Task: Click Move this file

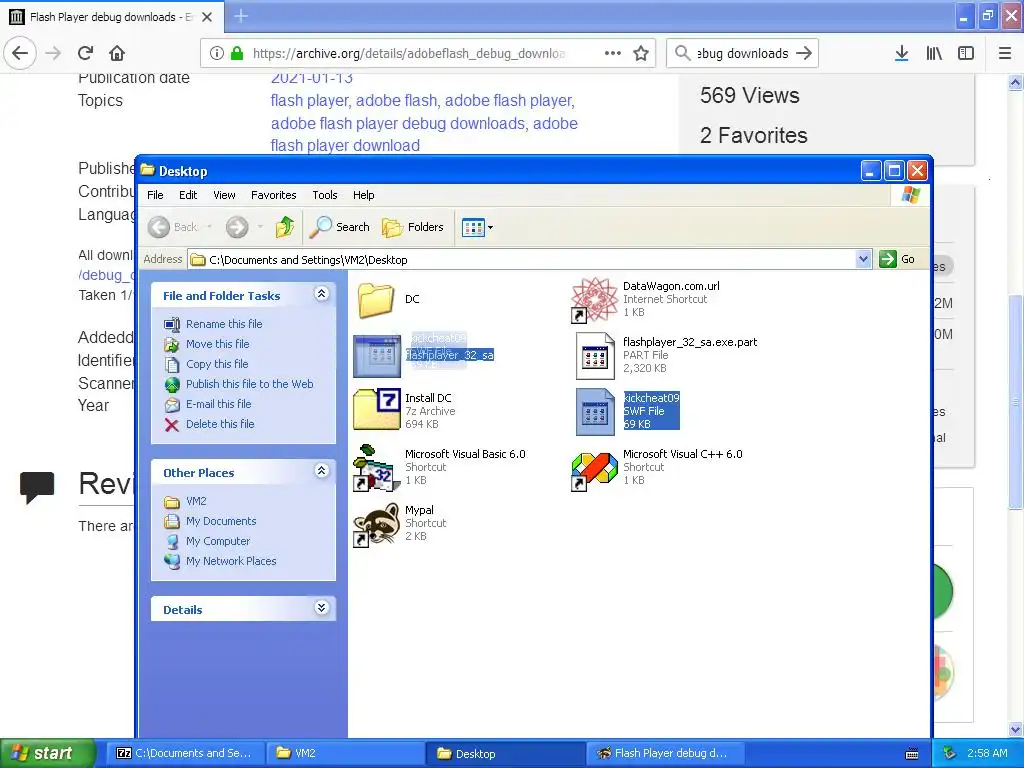Action: click(217, 344)
